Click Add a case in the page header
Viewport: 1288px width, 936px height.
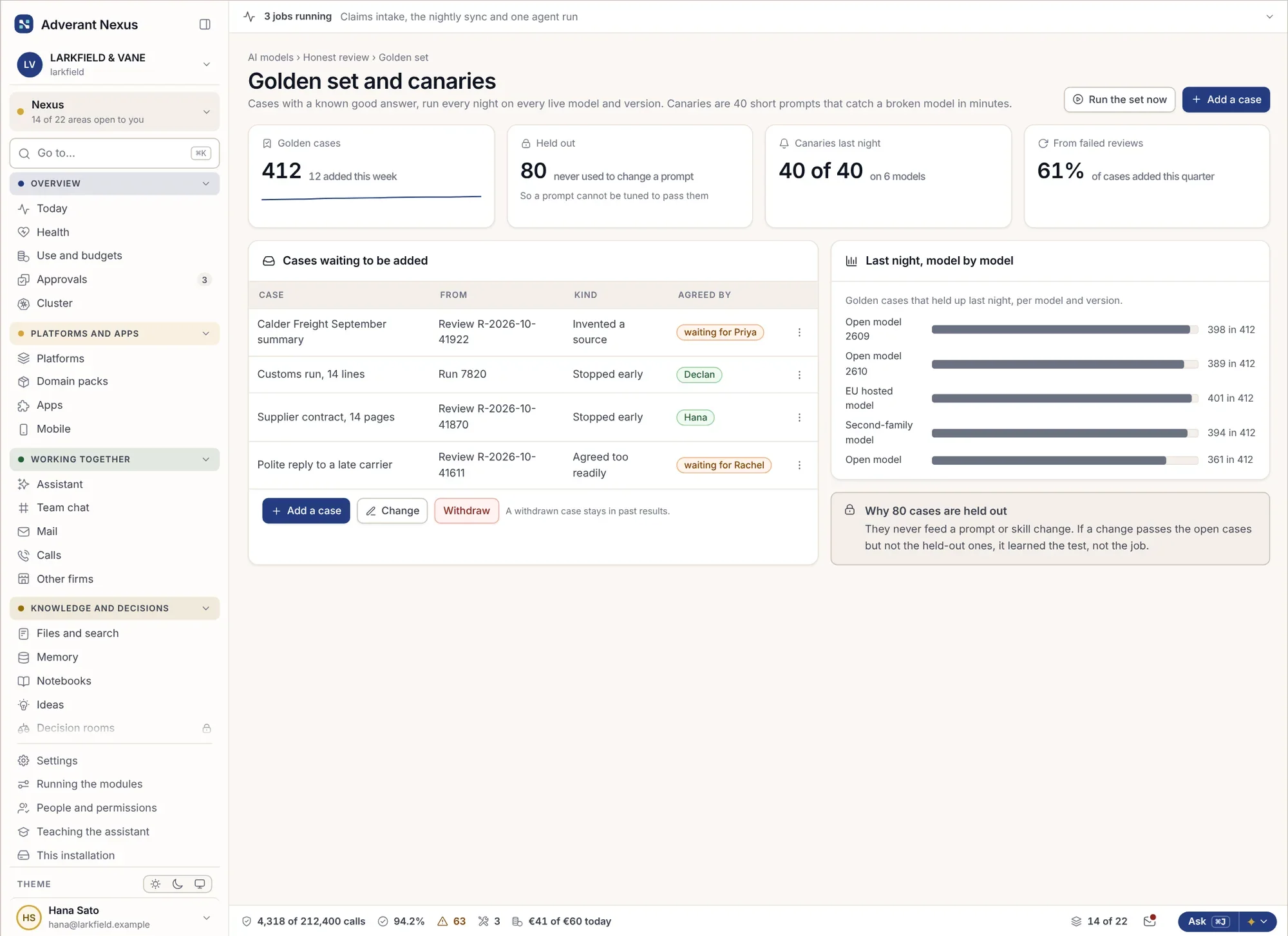point(1226,100)
